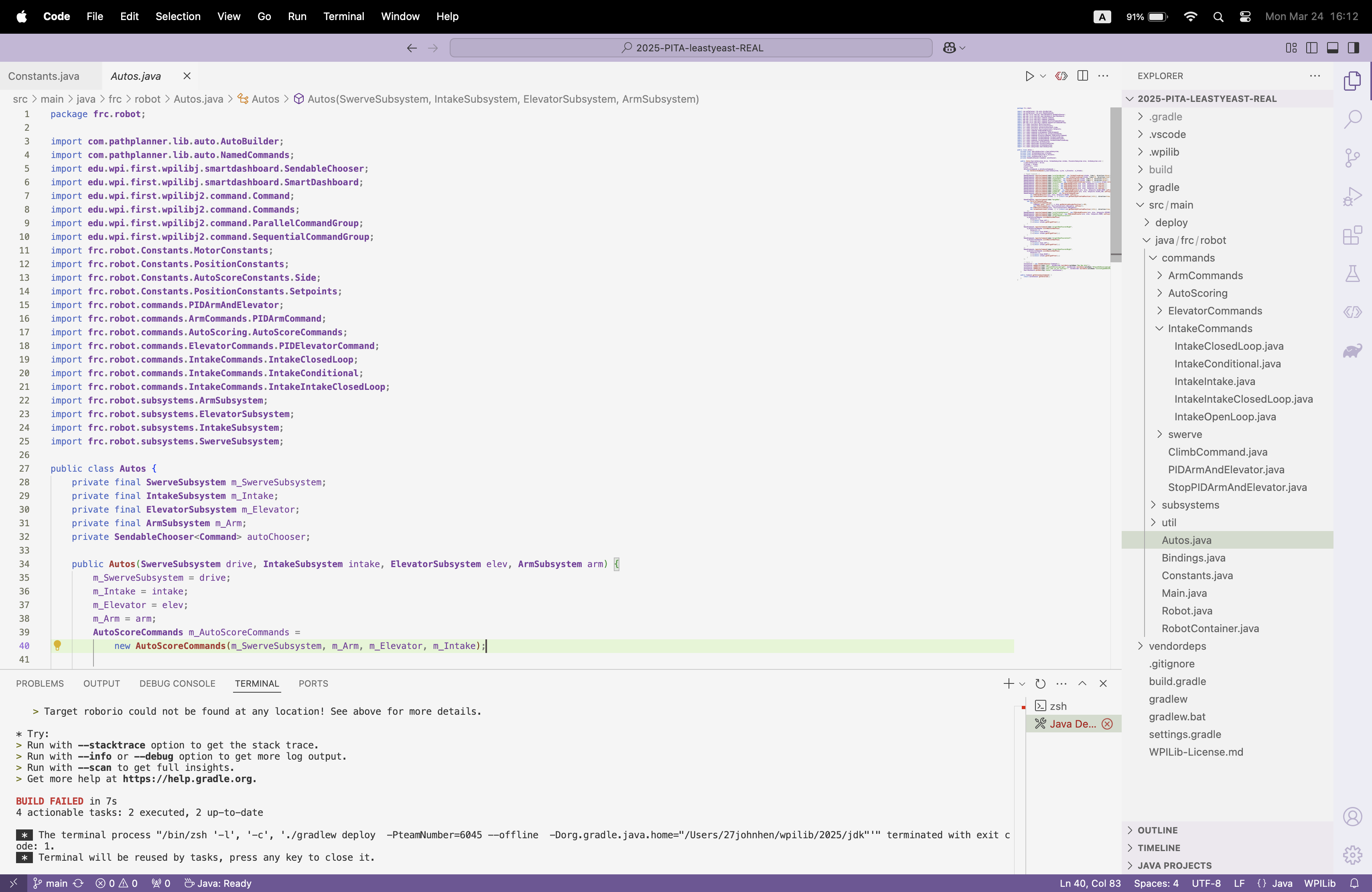Screen dimensions: 1372x892
Task: Toggle Panel visibility layout button
Action: tap(1332, 48)
